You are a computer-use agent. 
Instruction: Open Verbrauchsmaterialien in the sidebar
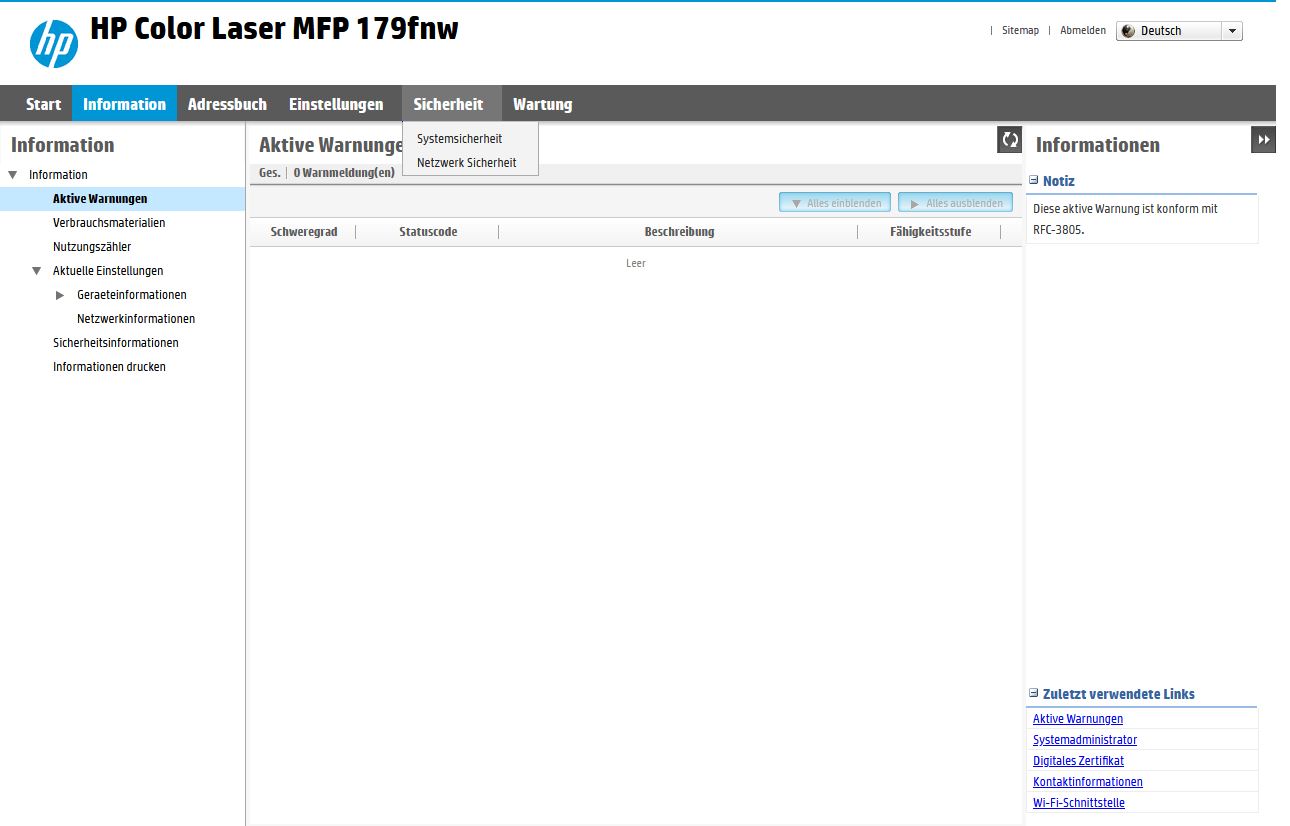pyautogui.click(x=109, y=223)
